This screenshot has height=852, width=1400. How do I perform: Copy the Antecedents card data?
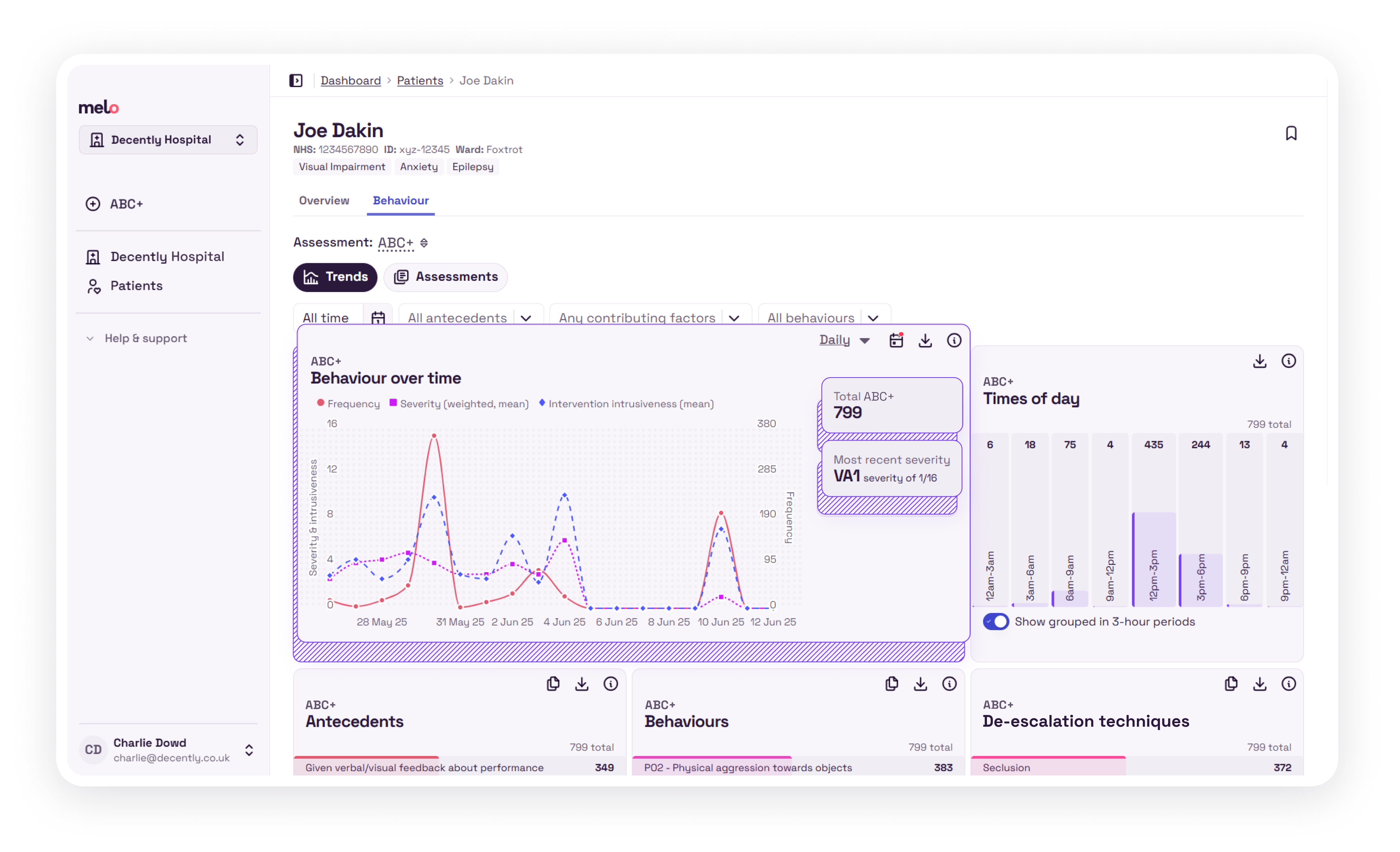[x=553, y=684]
